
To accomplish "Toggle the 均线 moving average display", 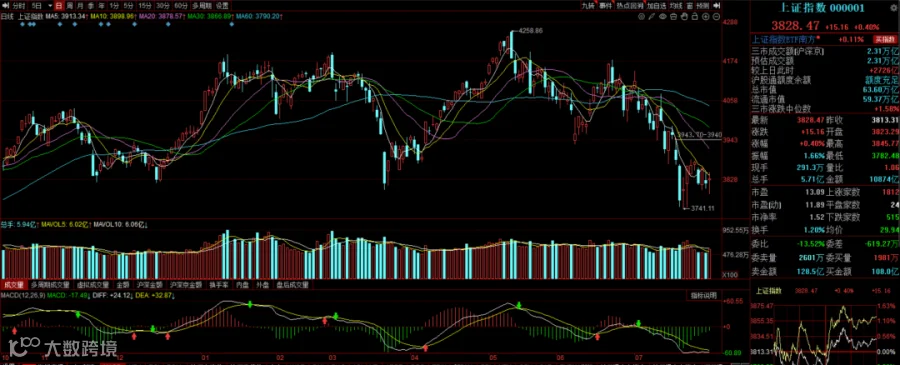I will (x=676, y=6).
